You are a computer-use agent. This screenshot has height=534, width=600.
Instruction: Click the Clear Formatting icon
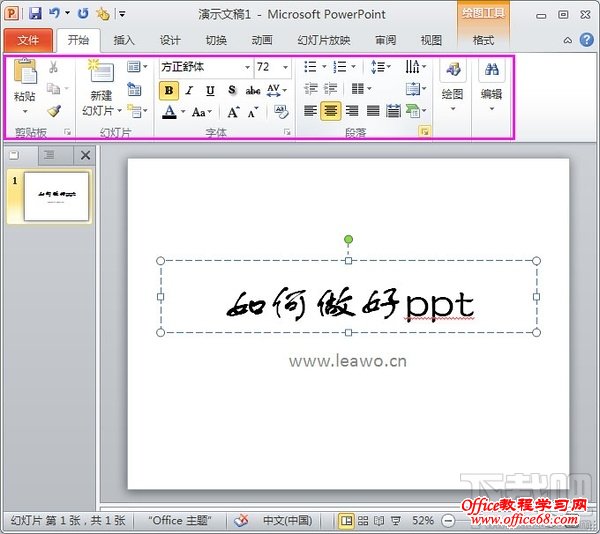281,112
